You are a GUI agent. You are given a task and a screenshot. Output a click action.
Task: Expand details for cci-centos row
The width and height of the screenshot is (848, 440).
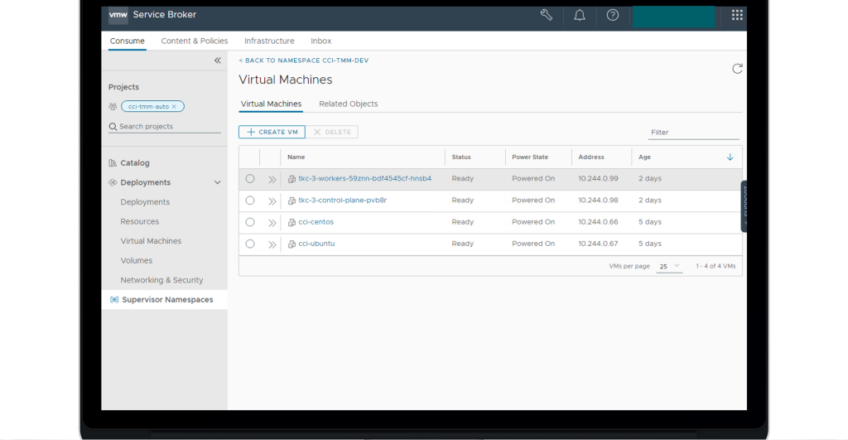click(x=272, y=223)
